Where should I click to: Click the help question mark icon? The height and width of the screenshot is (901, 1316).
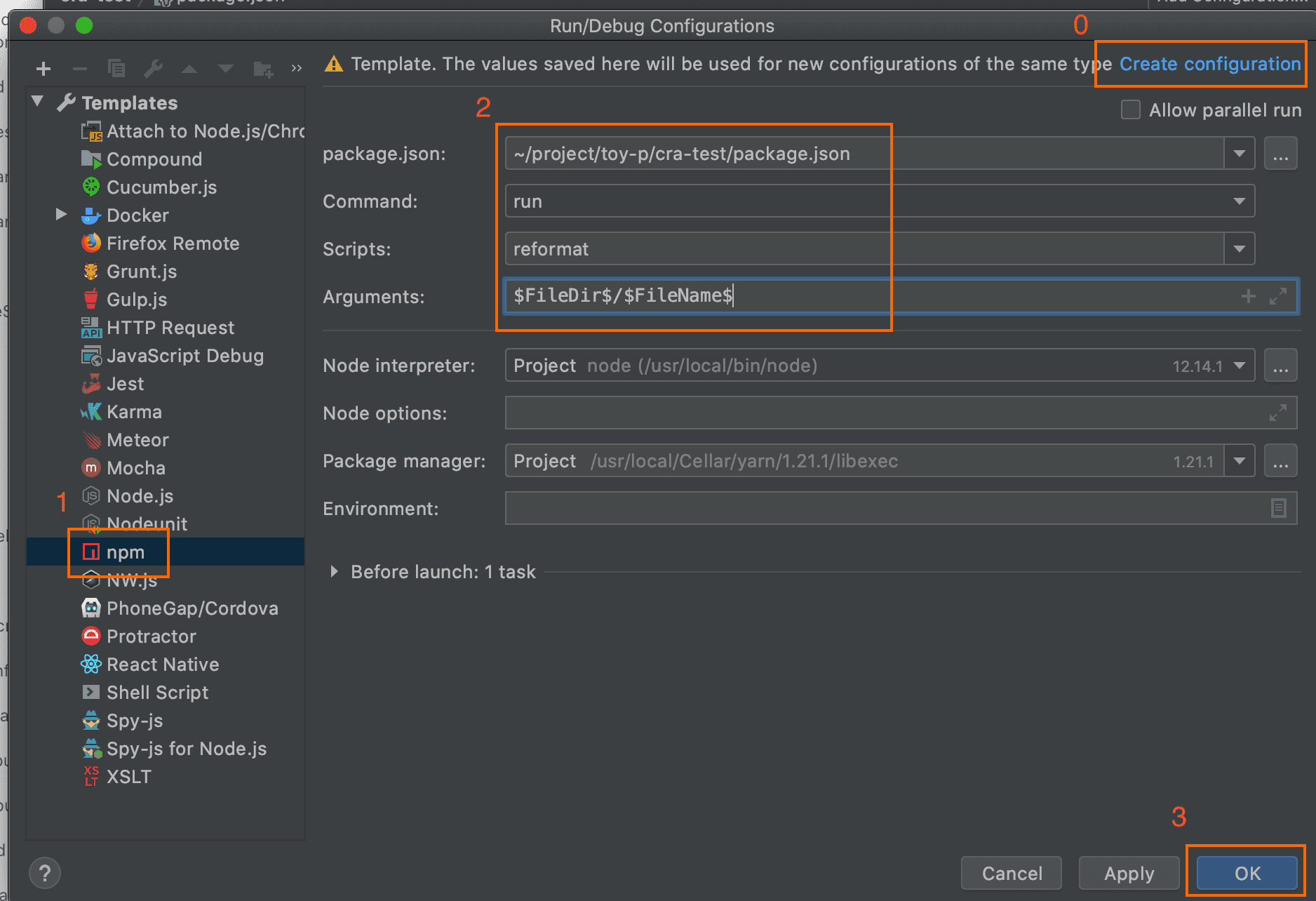(x=45, y=874)
